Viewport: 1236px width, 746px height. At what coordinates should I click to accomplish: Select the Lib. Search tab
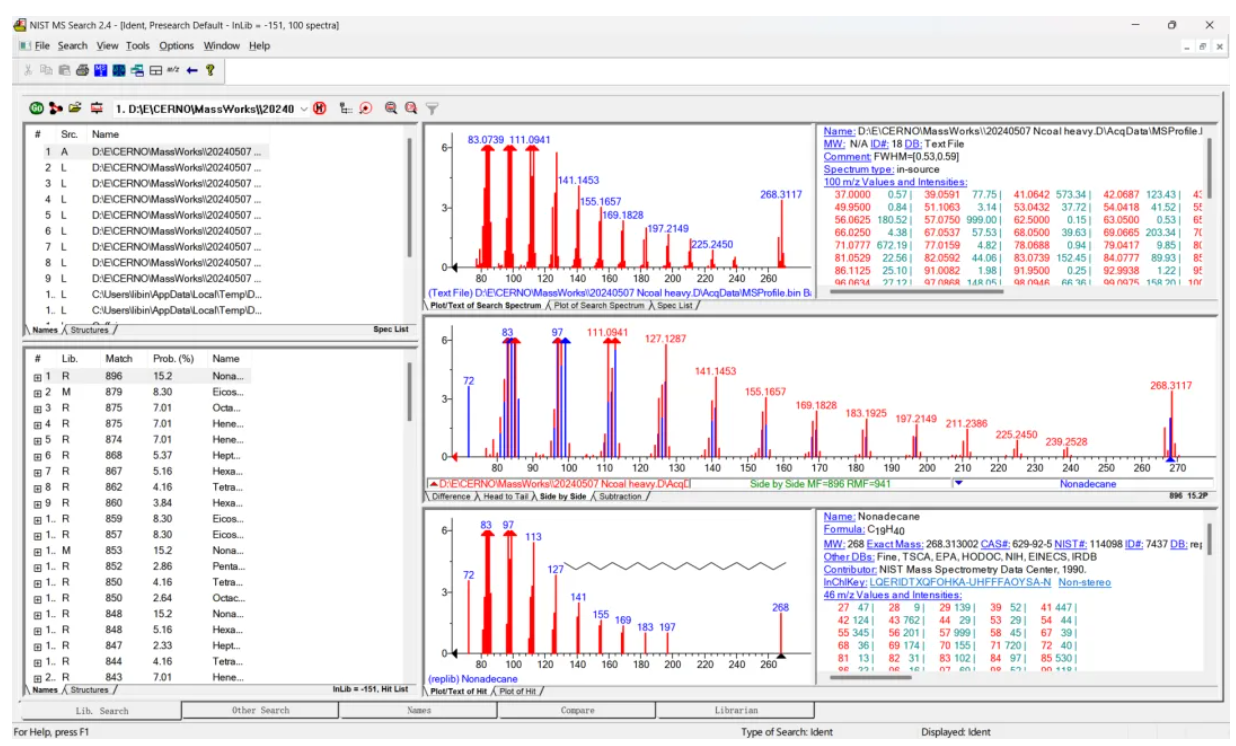pyautogui.click(x=102, y=710)
